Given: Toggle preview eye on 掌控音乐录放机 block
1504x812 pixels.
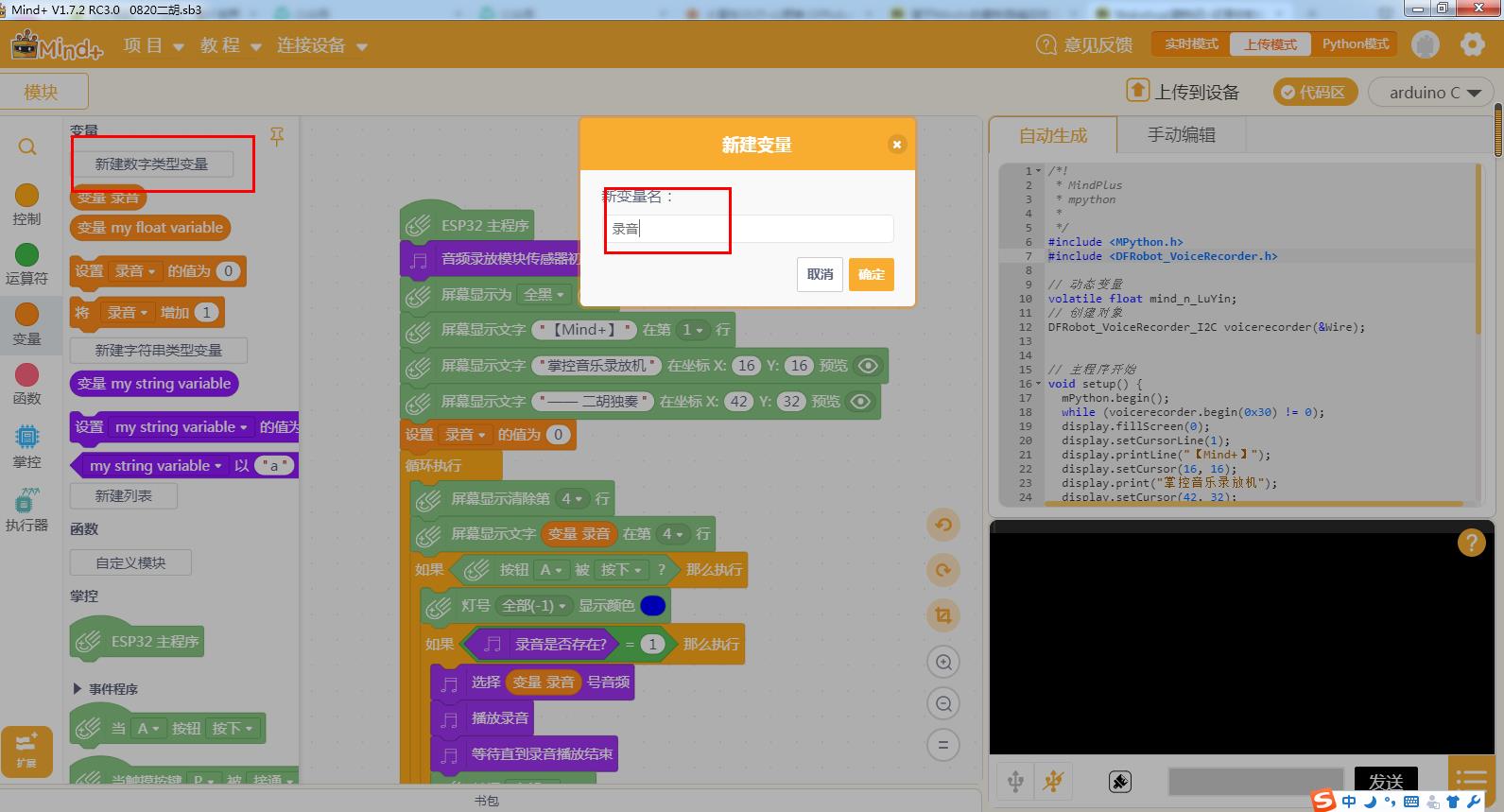Looking at the screenshot, I should (868, 366).
